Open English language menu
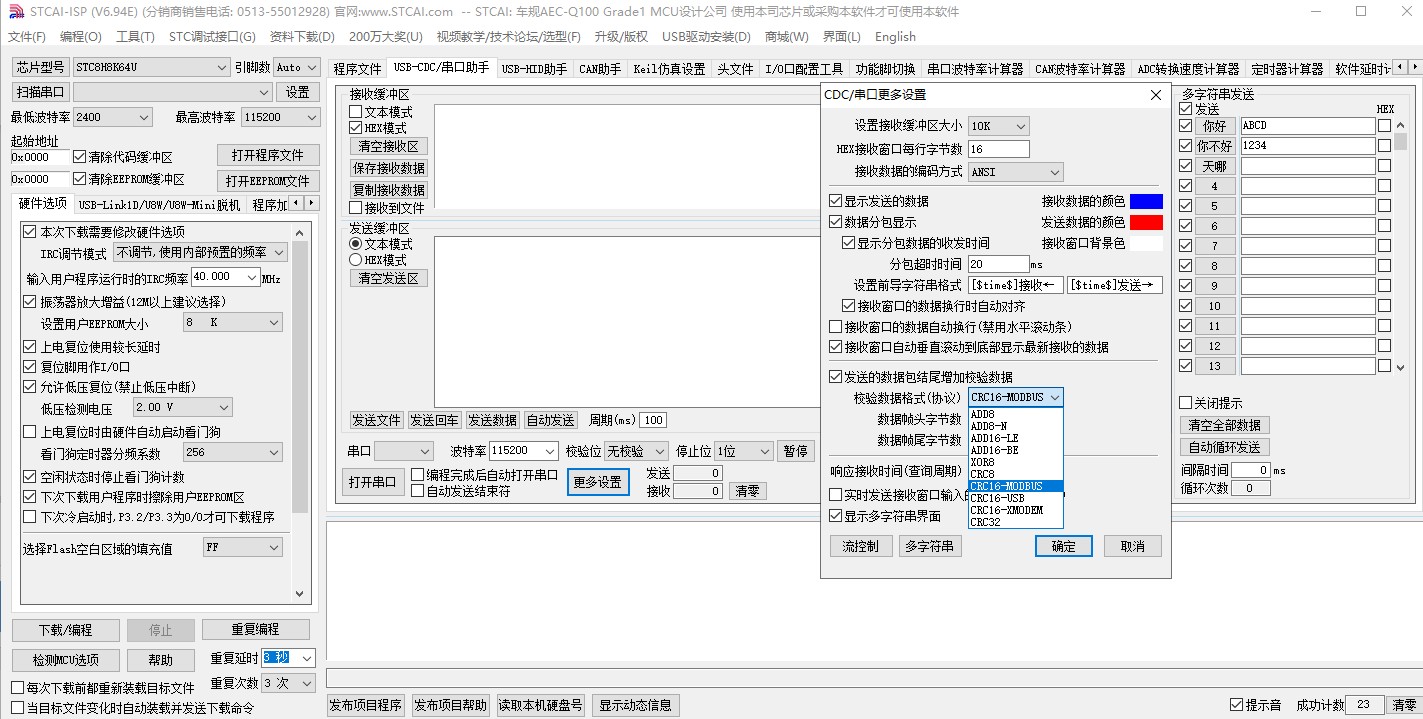The height and width of the screenshot is (719, 1423). pos(895,37)
